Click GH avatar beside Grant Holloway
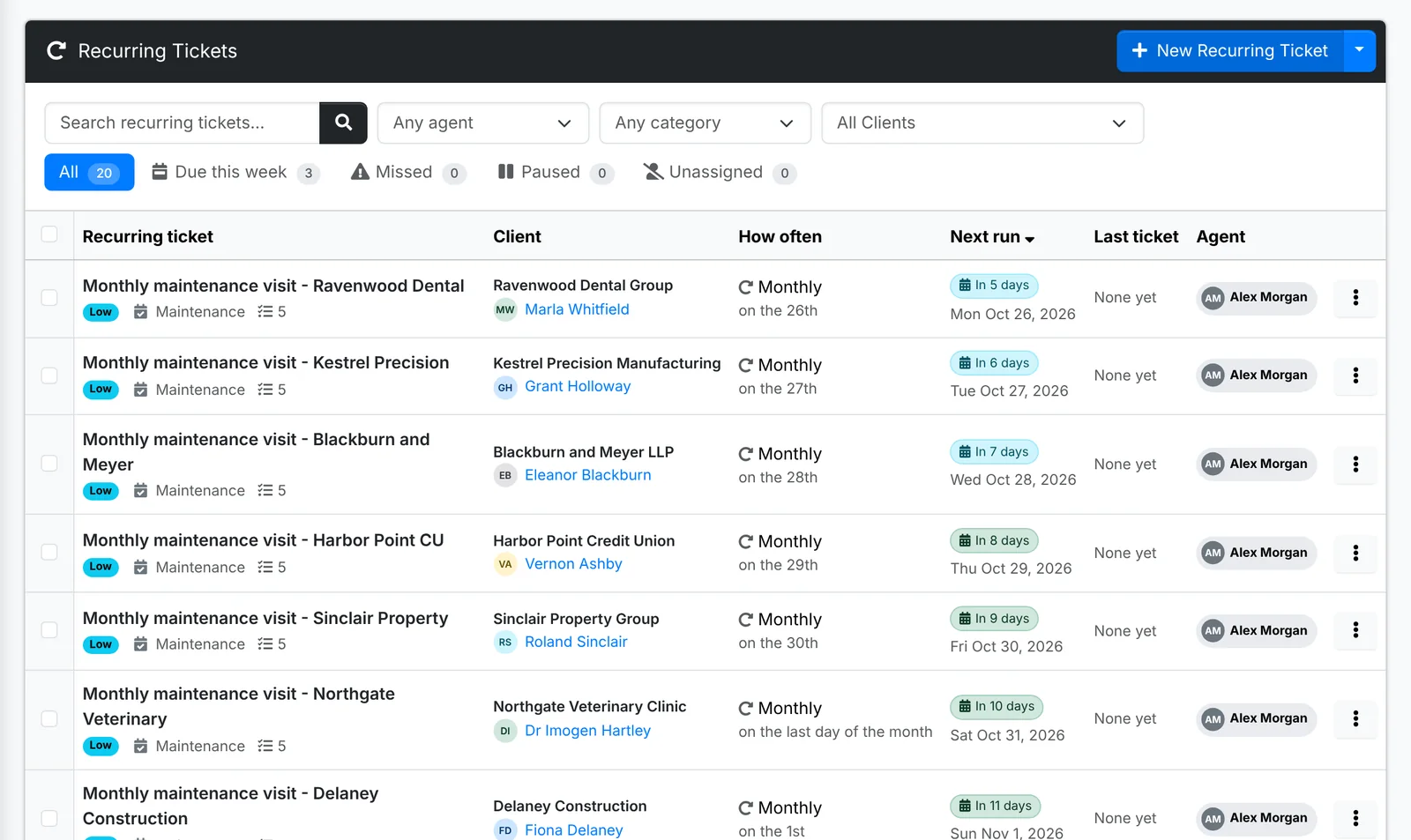The width and height of the screenshot is (1411, 840). [x=505, y=387]
